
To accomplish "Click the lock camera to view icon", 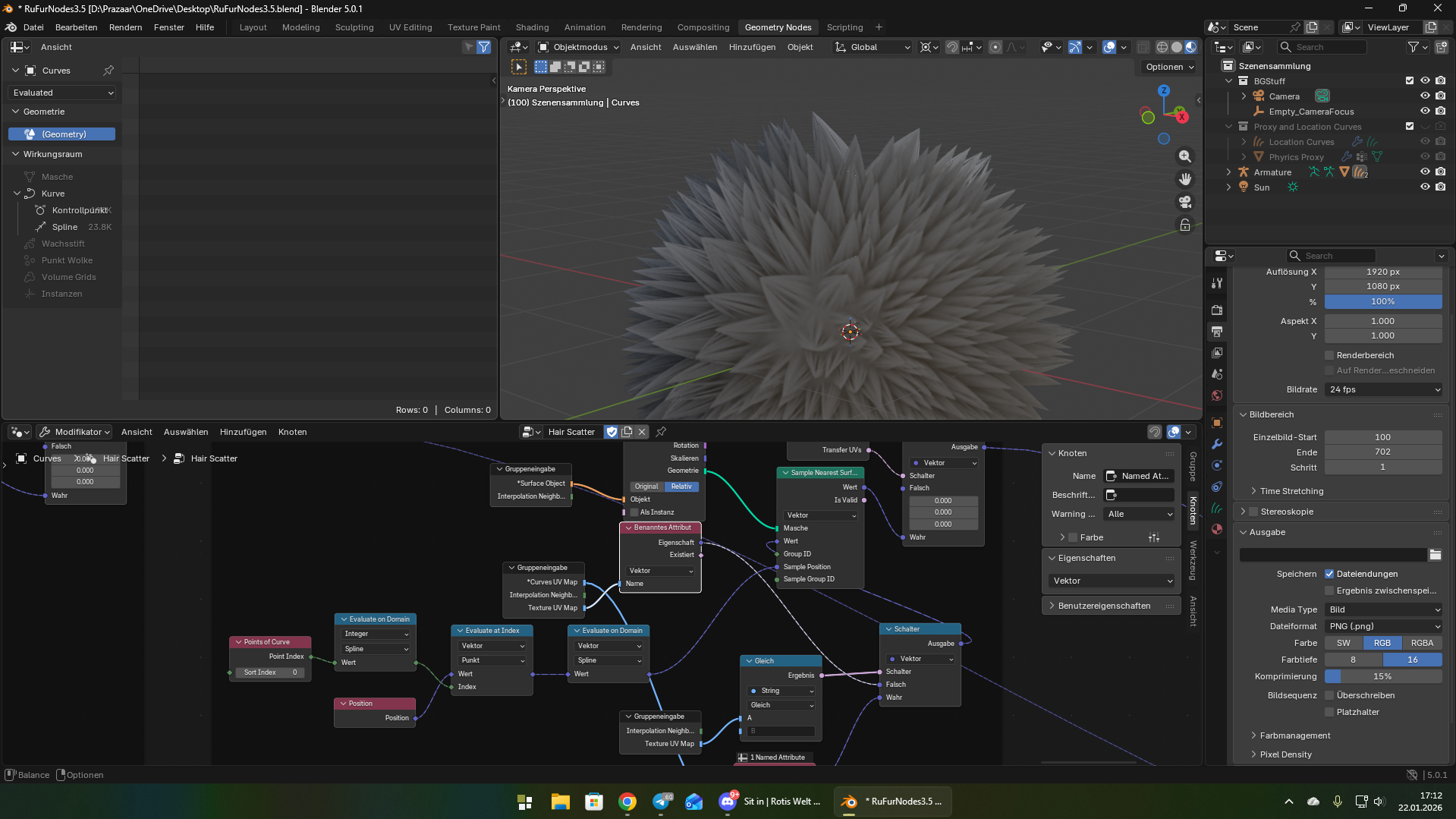I will tap(1184, 225).
